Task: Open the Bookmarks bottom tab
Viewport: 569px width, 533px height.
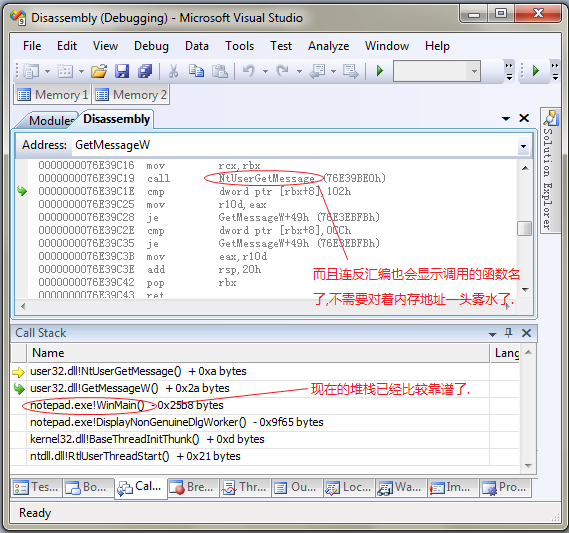Action: click(89, 487)
